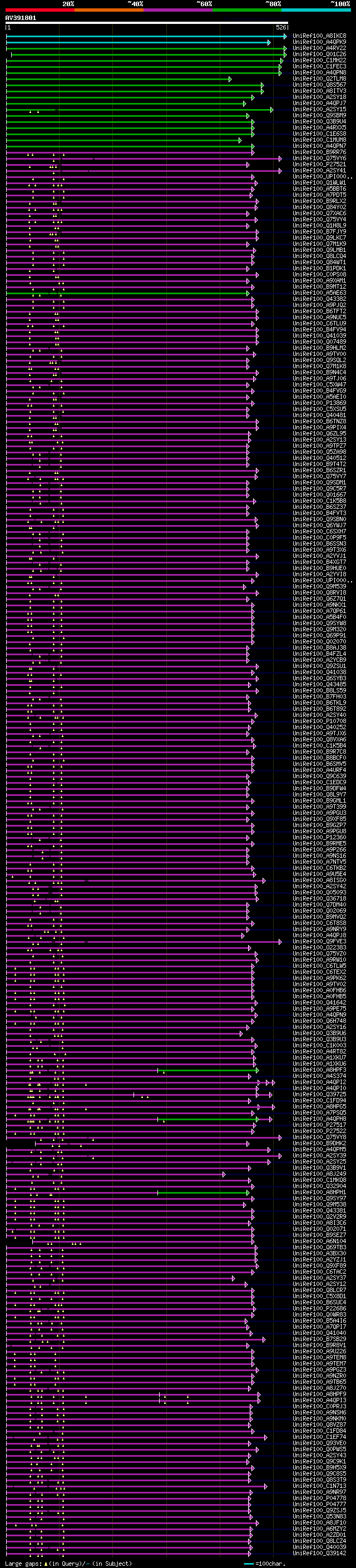This screenshot has width=356, height=1568.
Task: Select label UniRef100_B9RR76
Action: (x=319, y=152)
